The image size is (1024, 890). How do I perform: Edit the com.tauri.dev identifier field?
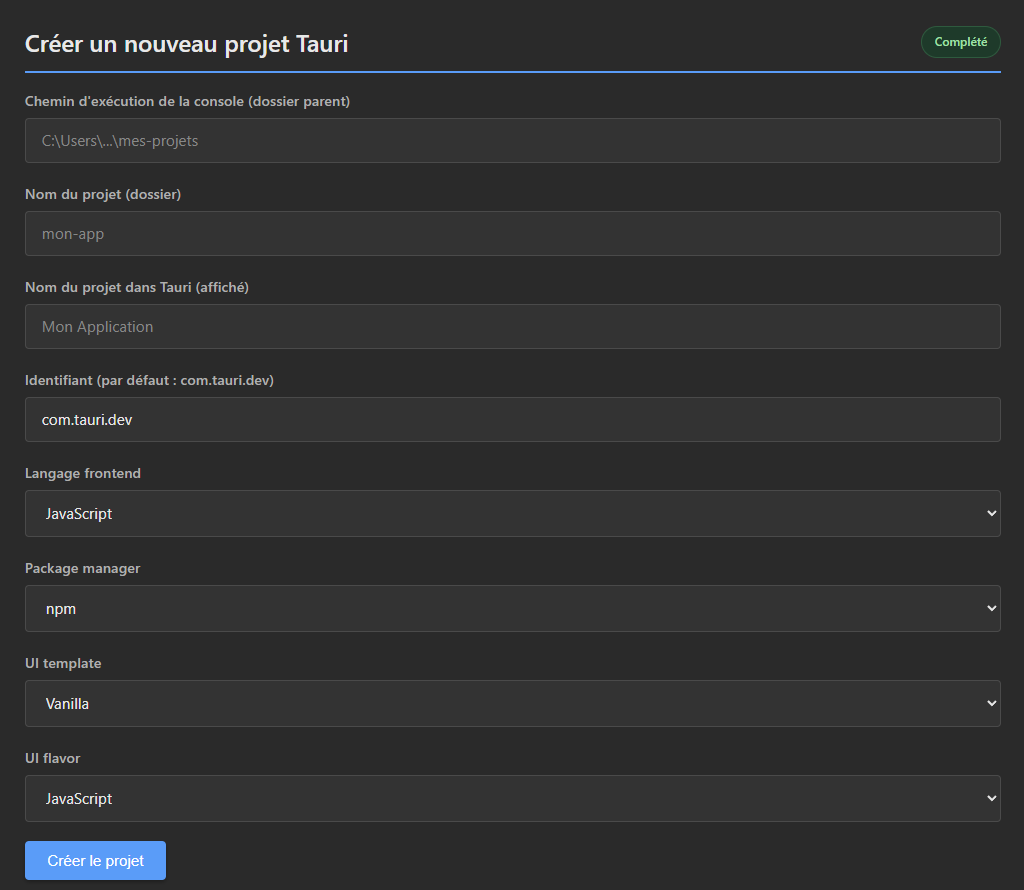(x=513, y=419)
